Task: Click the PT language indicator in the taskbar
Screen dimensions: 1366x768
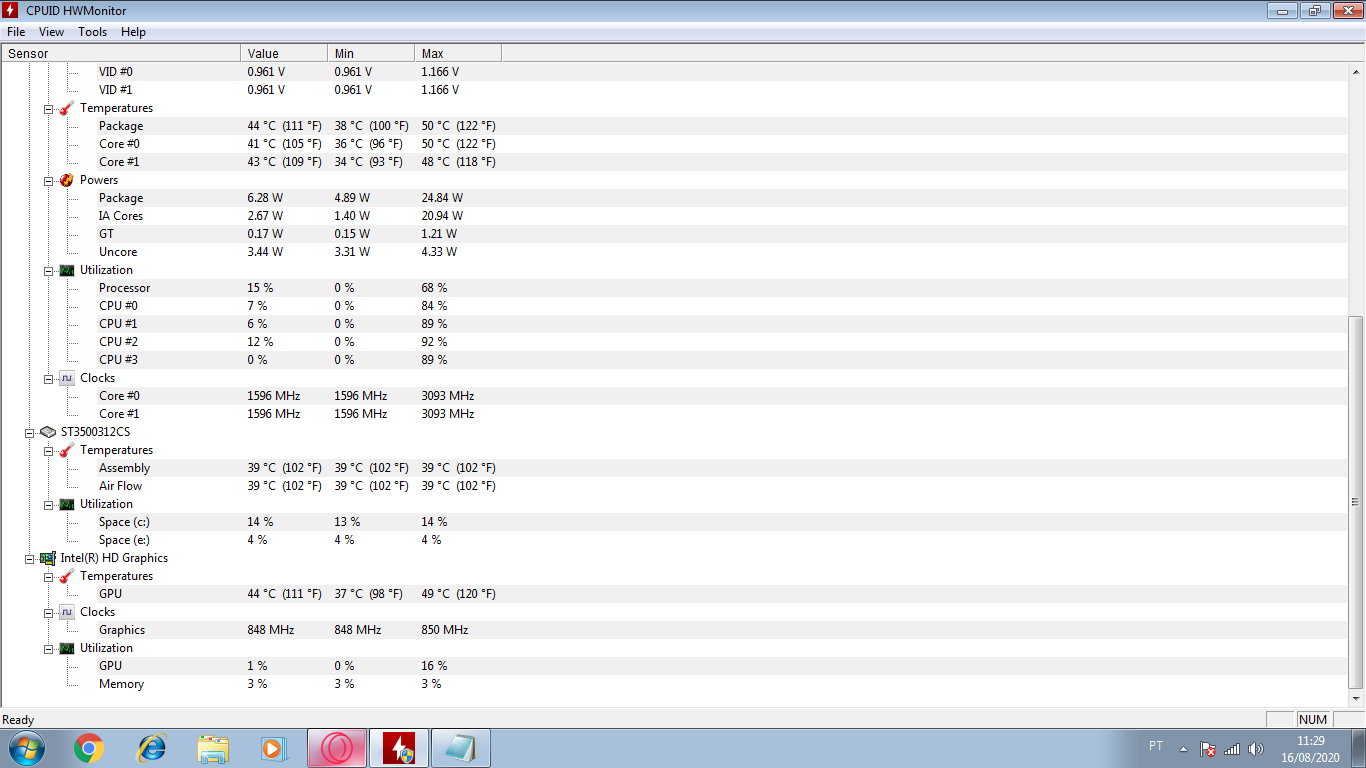Action: coord(1156,746)
